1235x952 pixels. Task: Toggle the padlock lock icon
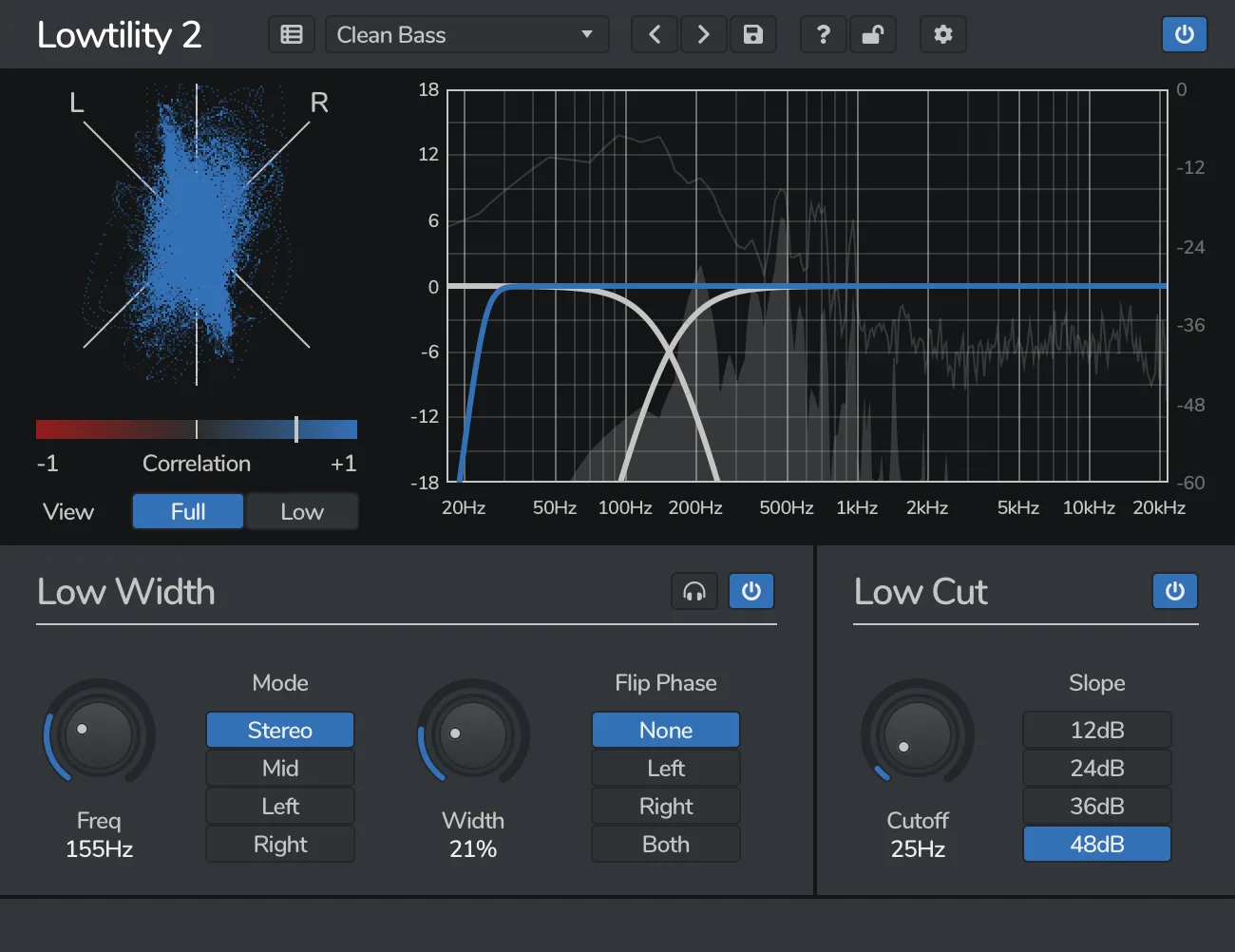tap(872, 35)
